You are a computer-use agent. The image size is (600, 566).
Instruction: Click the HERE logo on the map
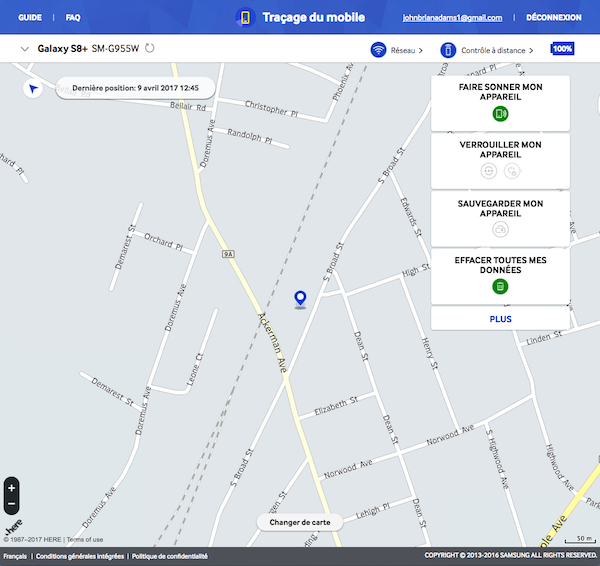(x=14, y=527)
